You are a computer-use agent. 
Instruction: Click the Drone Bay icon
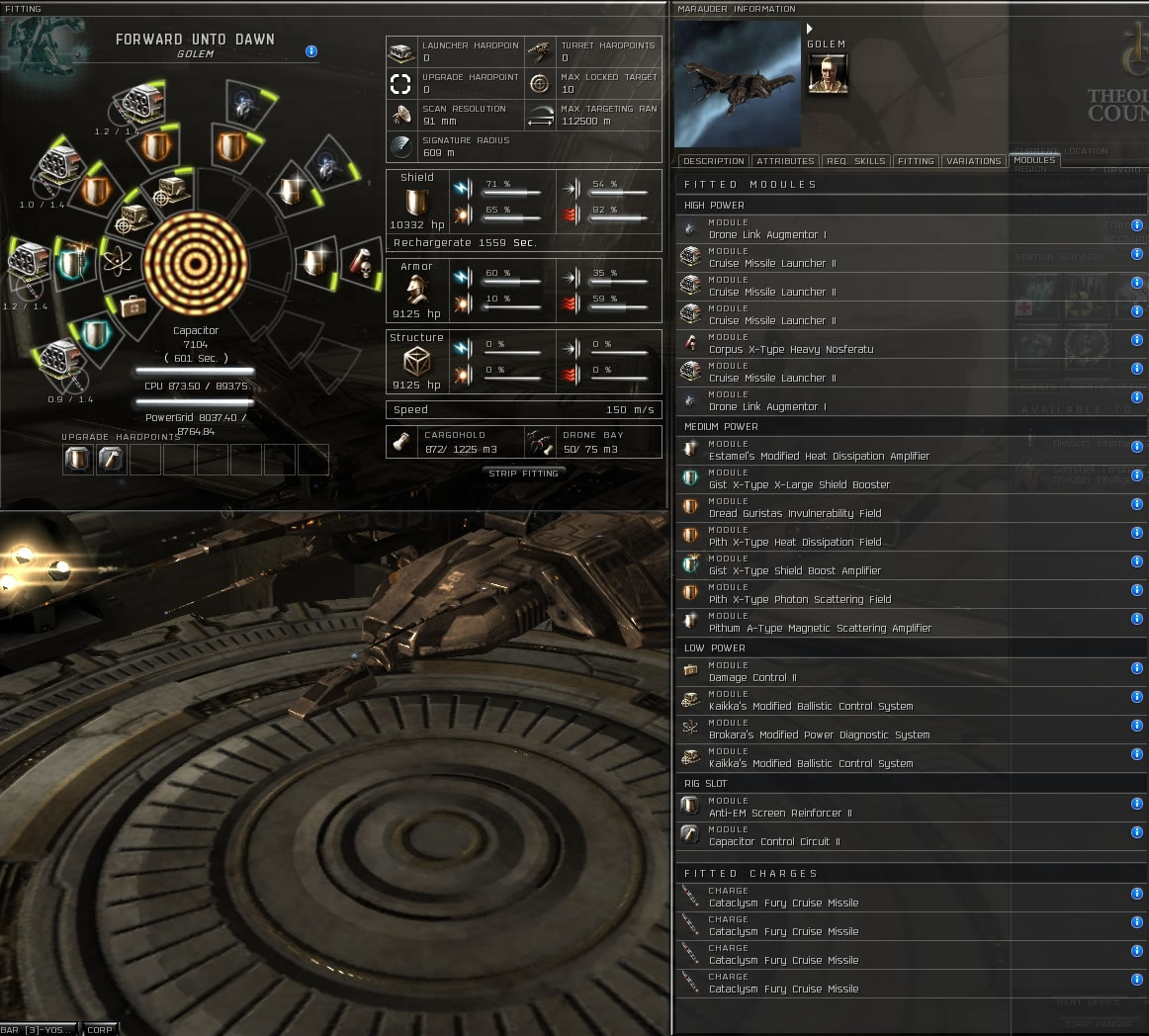pyautogui.click(x=540, y=442)
